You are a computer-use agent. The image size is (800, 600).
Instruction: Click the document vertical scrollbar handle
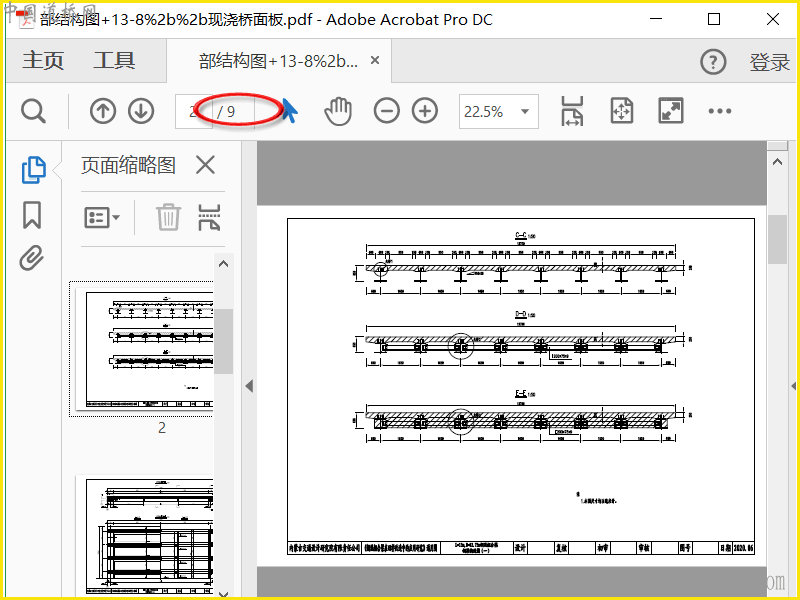777,239
